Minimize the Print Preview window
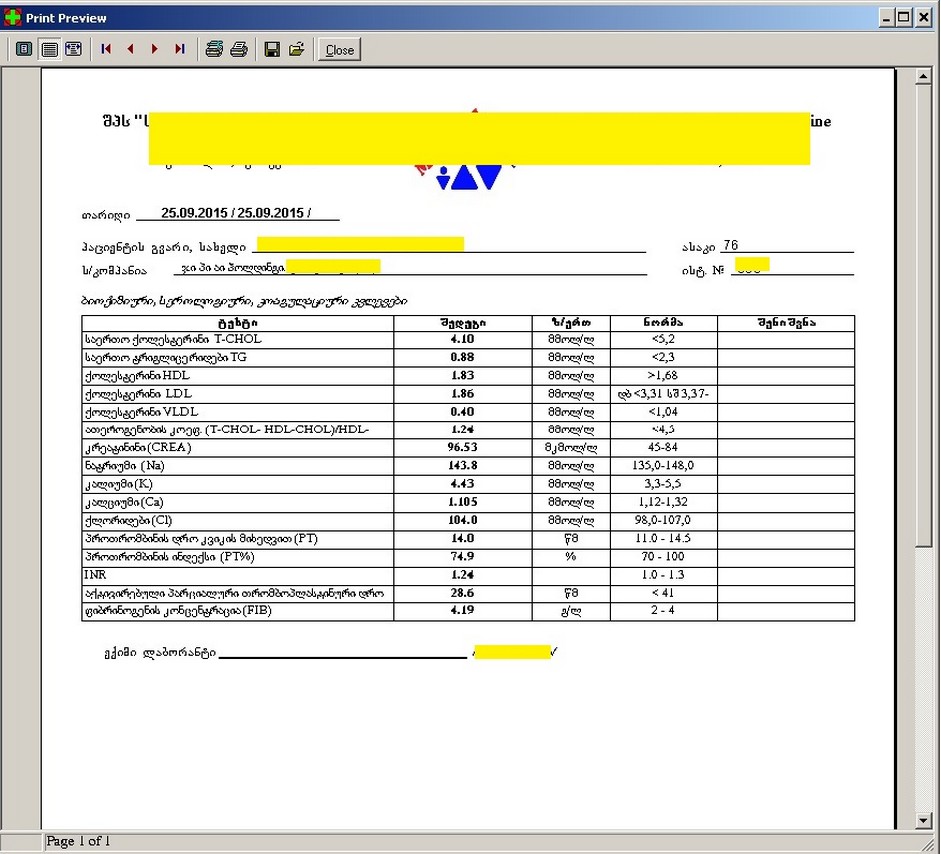941x854 pixels. (x=887, y=18)
